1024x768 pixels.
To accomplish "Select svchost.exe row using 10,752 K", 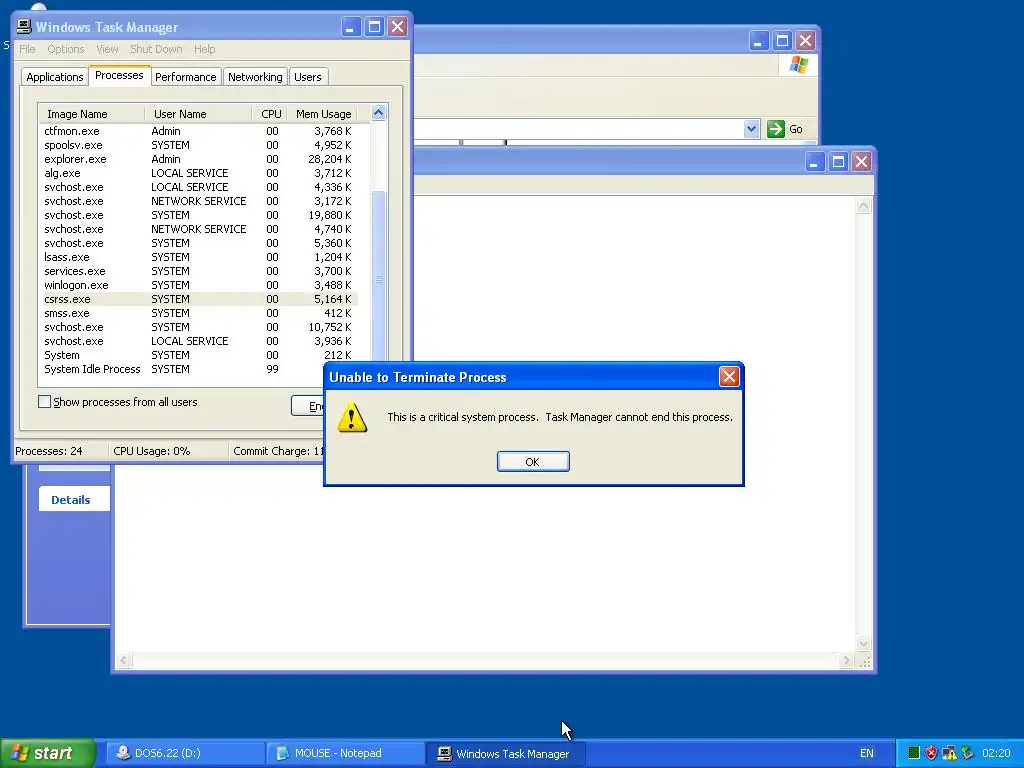I will click(x=198, y=327).
